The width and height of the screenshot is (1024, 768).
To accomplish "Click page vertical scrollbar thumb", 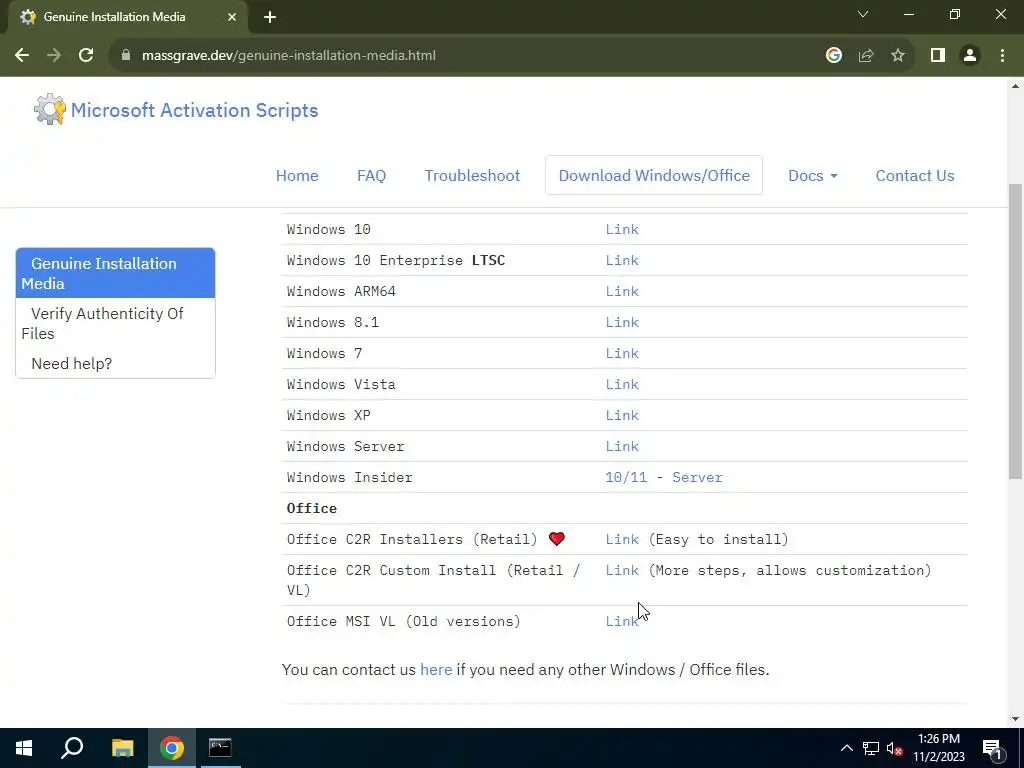I will (x=1015, y=330).
